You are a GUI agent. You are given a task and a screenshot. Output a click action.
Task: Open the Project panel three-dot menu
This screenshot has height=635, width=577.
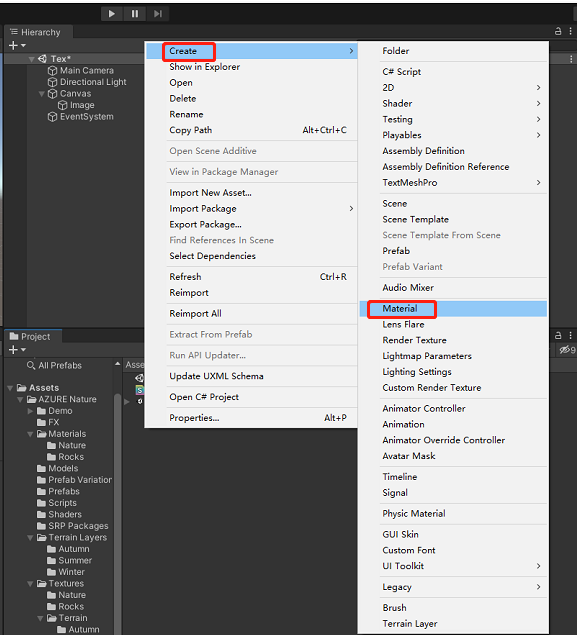pos(571,335)
